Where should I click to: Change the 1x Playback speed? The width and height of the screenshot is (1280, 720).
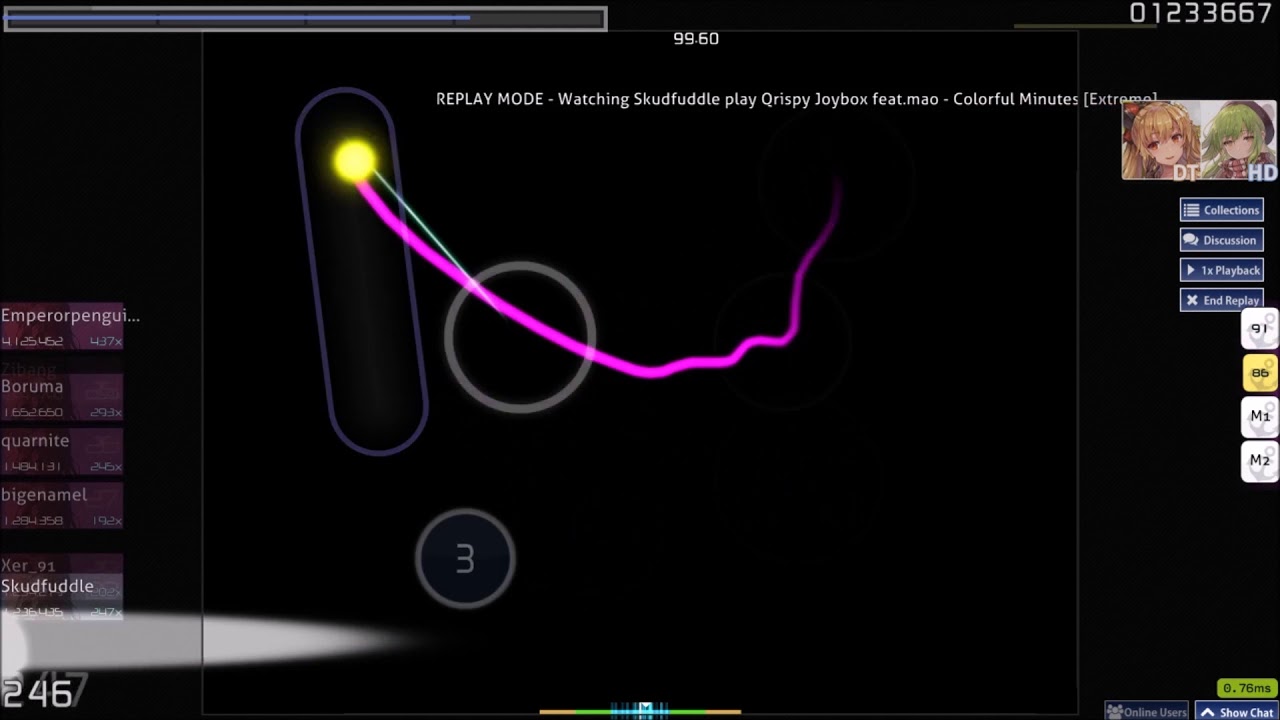pyautogui.click(x=1221, y=270)
